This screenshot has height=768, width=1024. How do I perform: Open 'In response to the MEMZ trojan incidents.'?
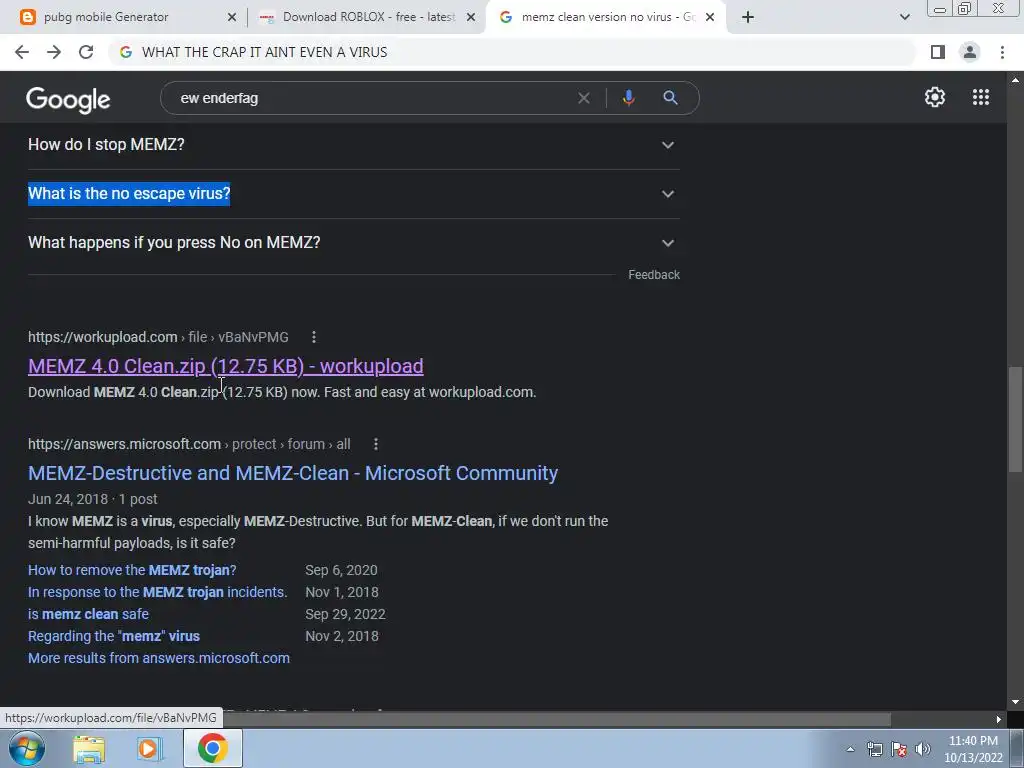[157, 592]
